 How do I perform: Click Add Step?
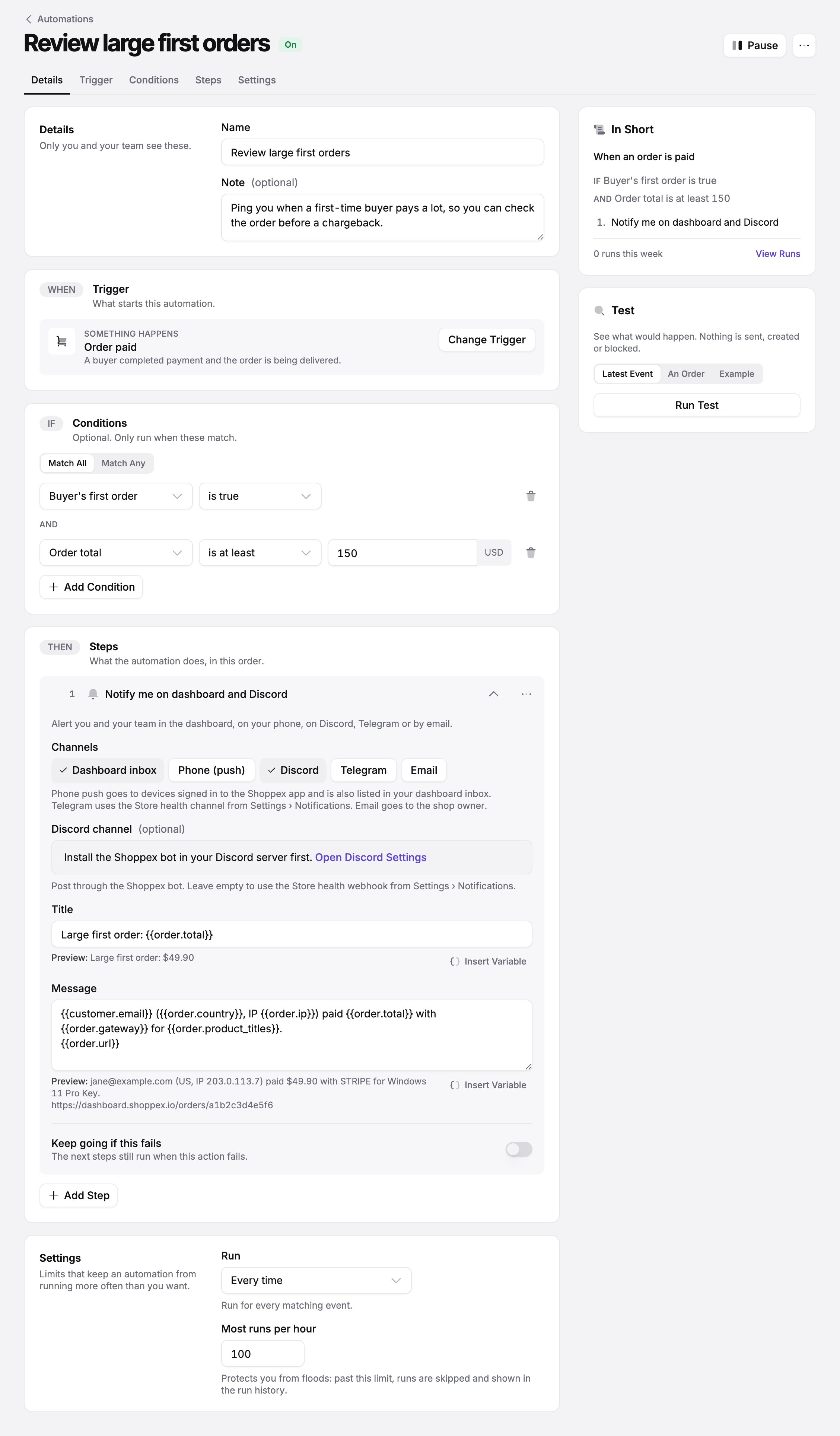79,1195
